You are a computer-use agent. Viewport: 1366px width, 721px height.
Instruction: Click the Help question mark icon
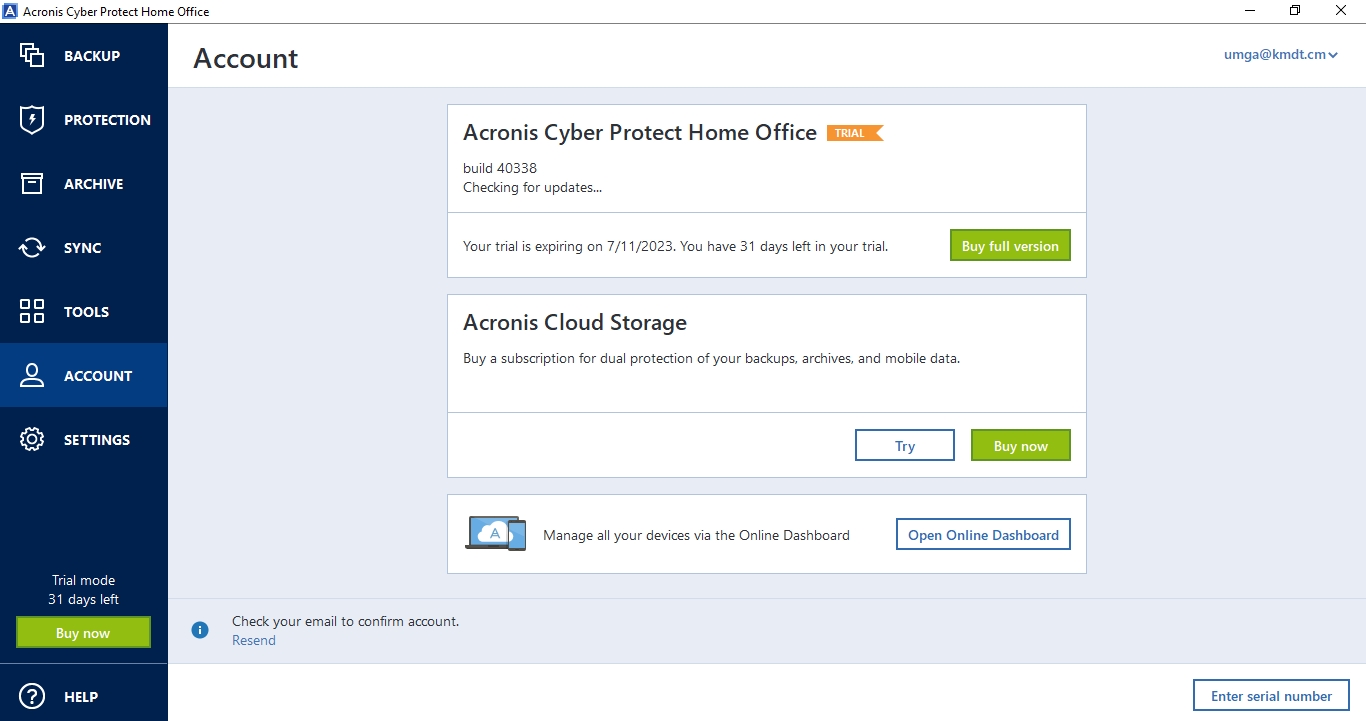pyautogui.click(x=32, y=697)
